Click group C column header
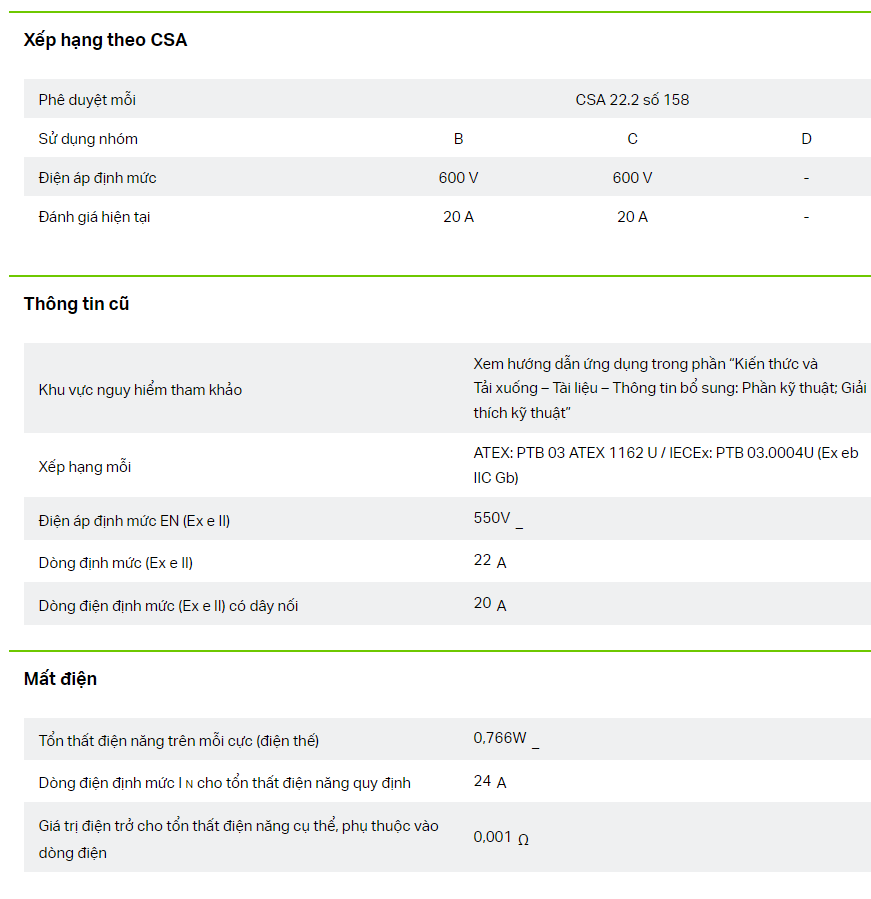The height and width of the screenshot is (899, 871). [632, 139]
